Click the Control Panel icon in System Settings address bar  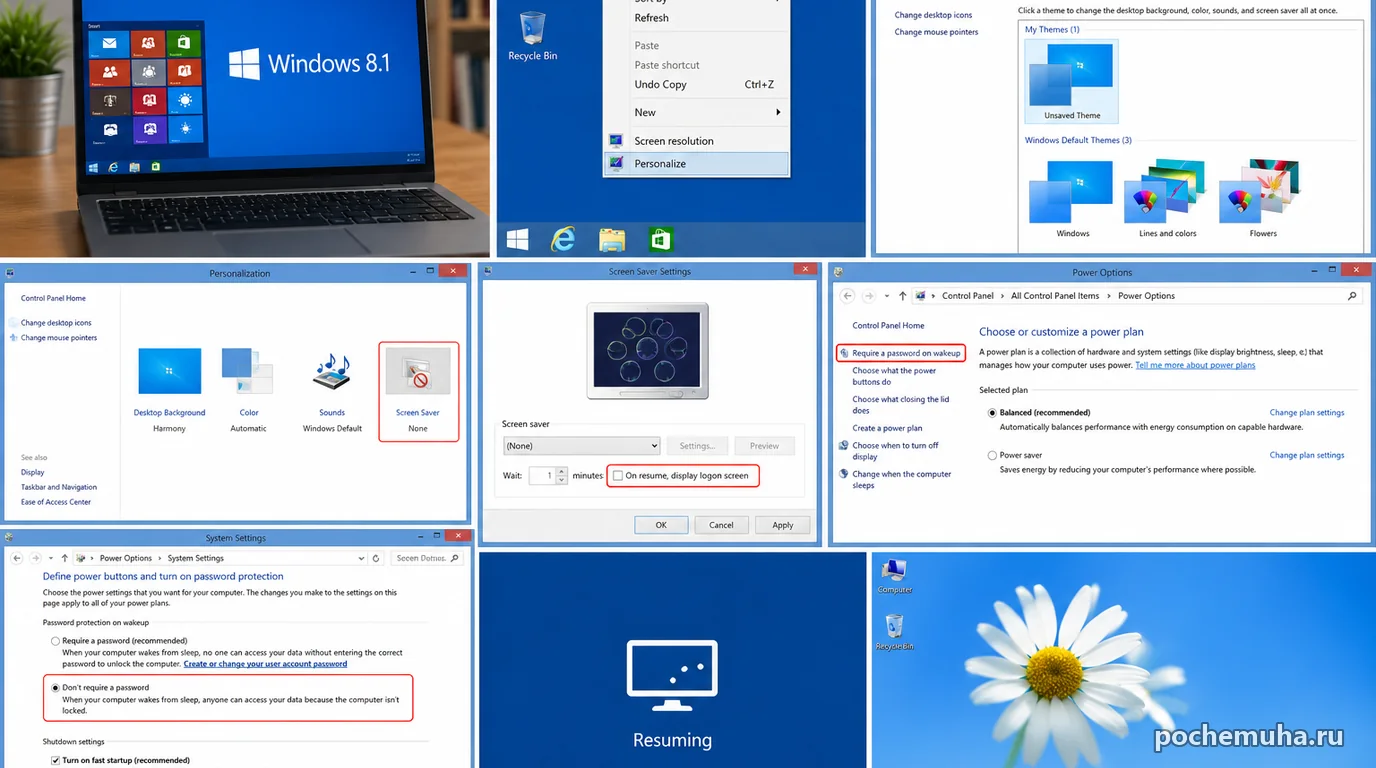[x=81, y=558]
